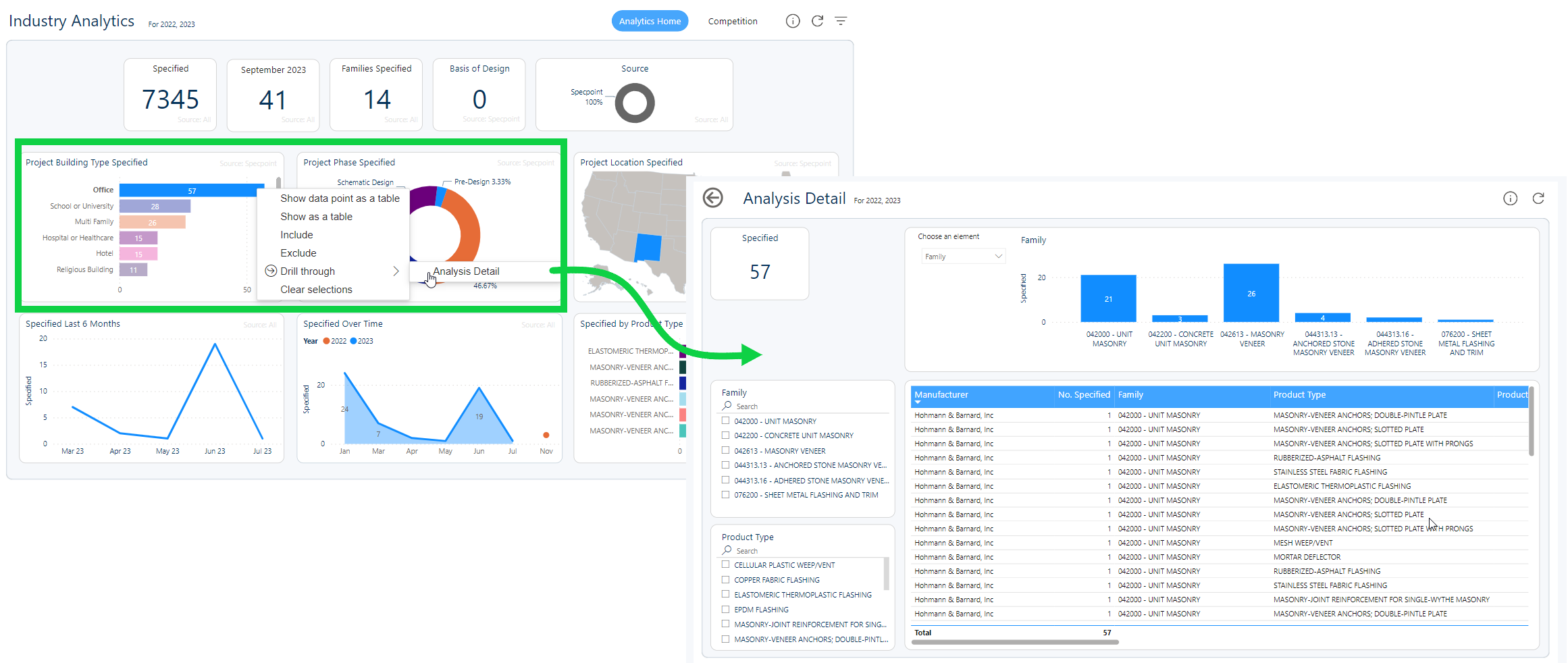Viewport: 1568px width, 663px height.
Task: Open the Analytics Home button
Action: click(650, 21)
